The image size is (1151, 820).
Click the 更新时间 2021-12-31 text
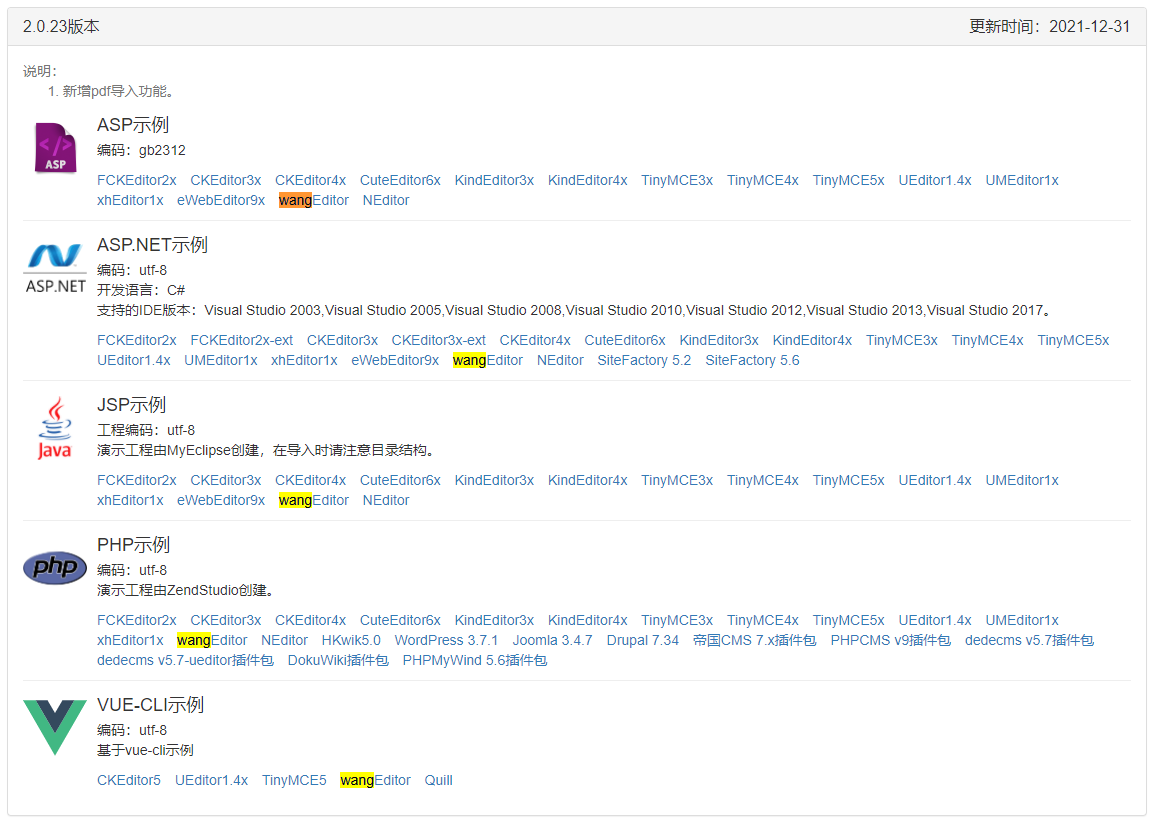[x=1050, y=27]
